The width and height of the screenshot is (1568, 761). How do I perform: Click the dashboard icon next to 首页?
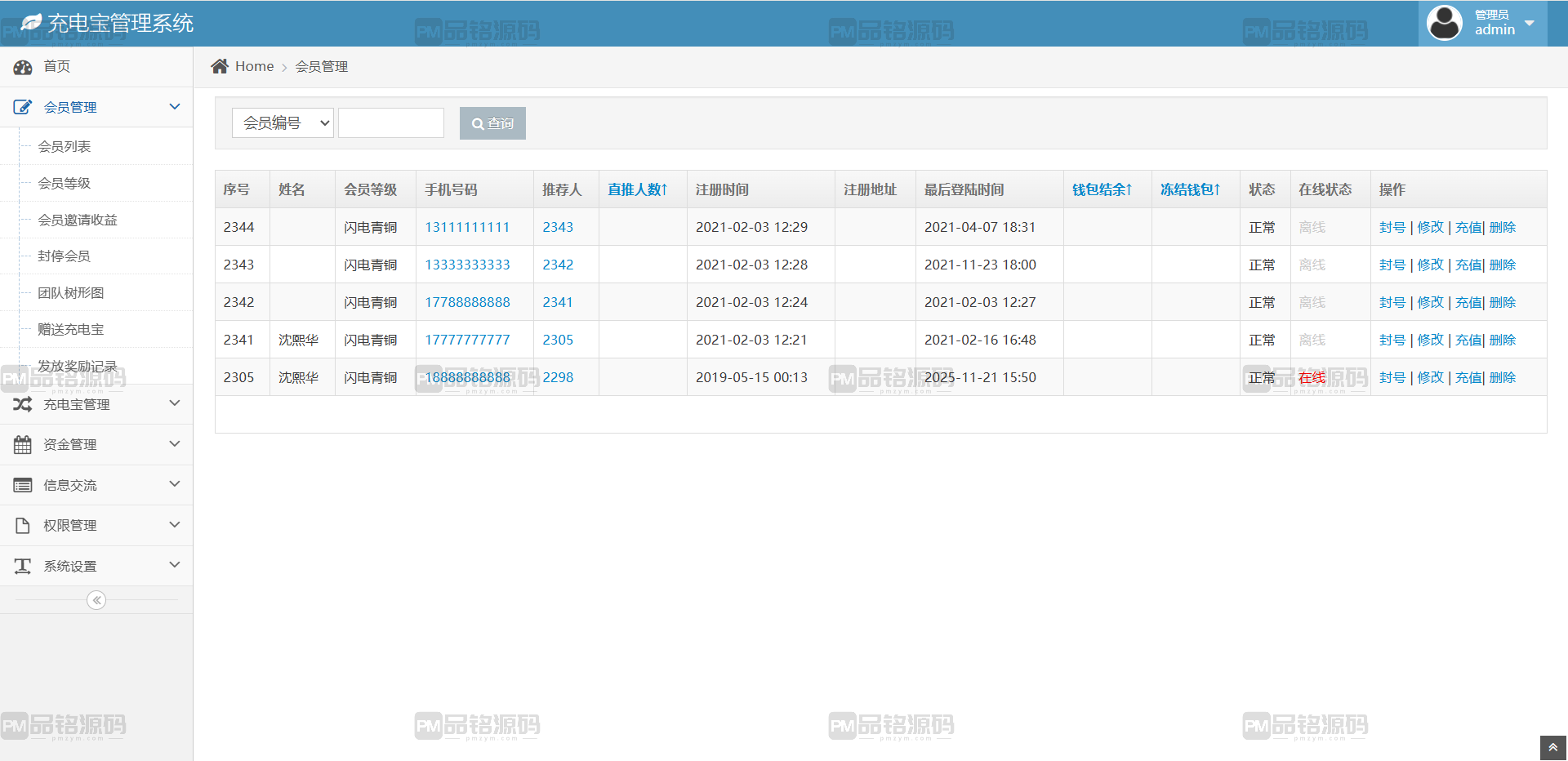click(x=23, y=67)
